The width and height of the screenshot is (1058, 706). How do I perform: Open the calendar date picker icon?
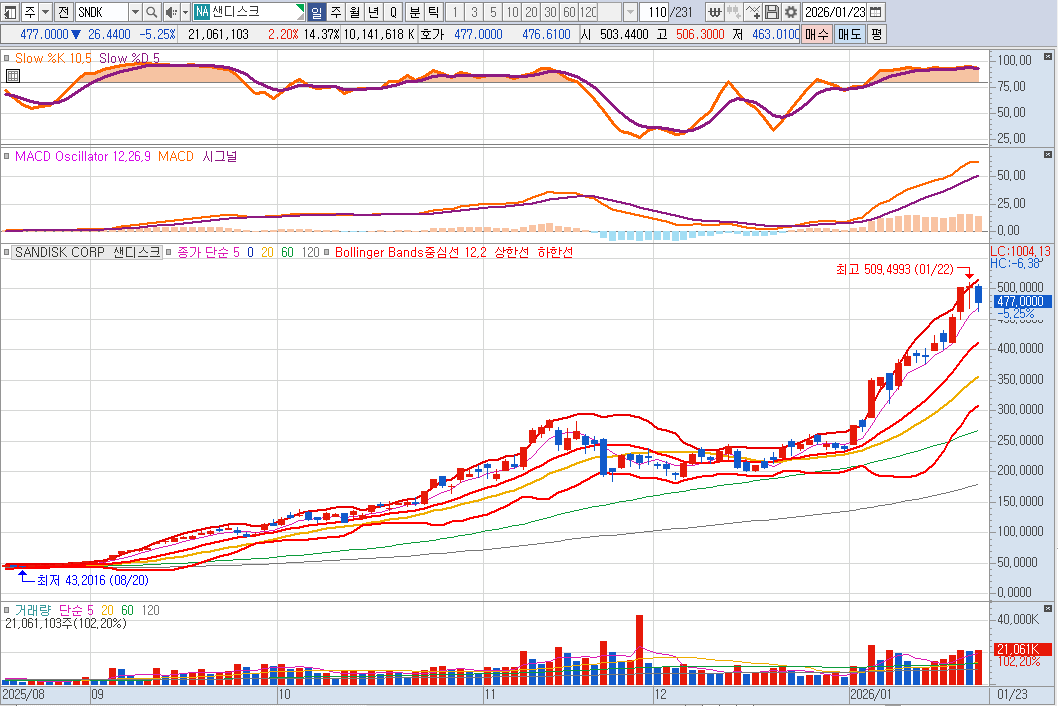pos(876,12)
